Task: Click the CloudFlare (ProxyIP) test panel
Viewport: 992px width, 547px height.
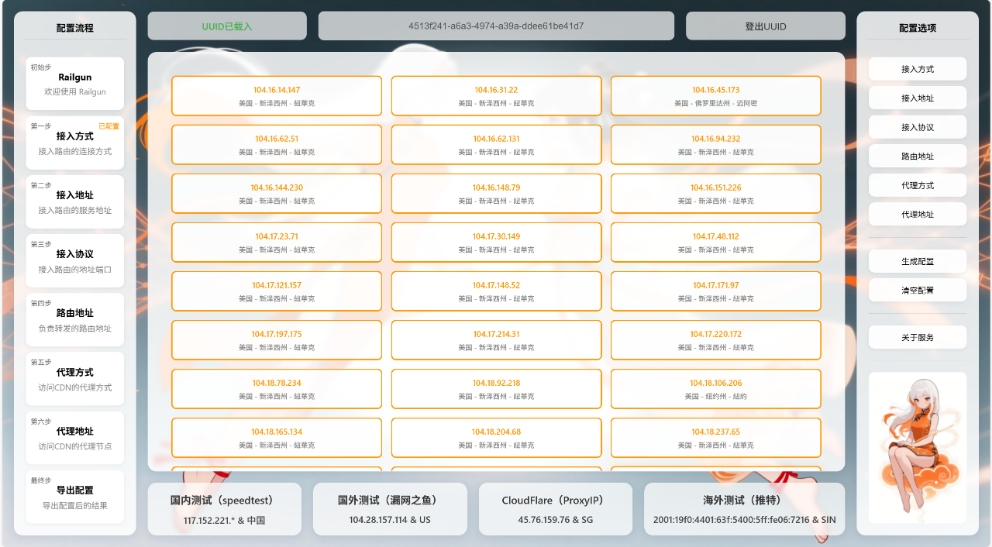Action: click(554, 509)
